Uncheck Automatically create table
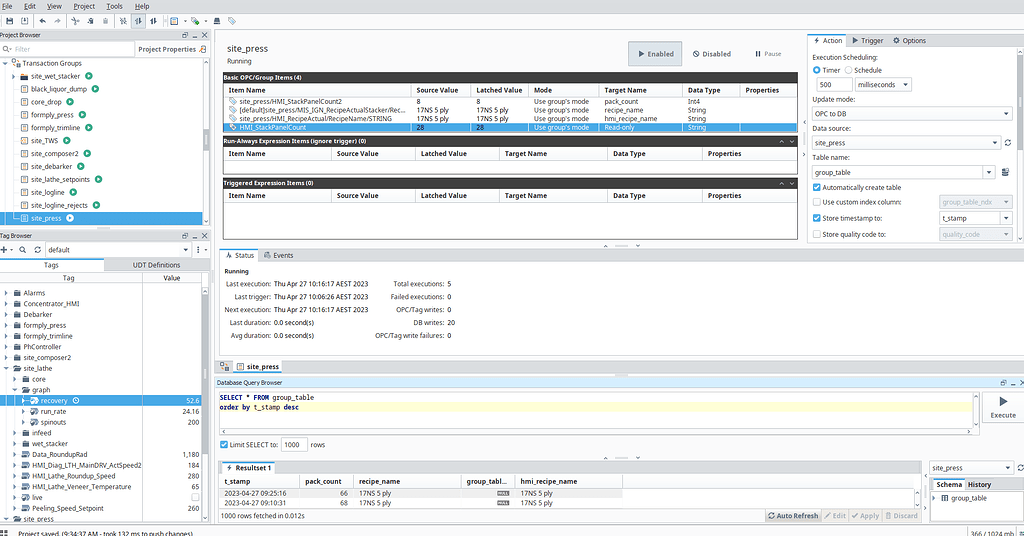 (x=817, y=187)
